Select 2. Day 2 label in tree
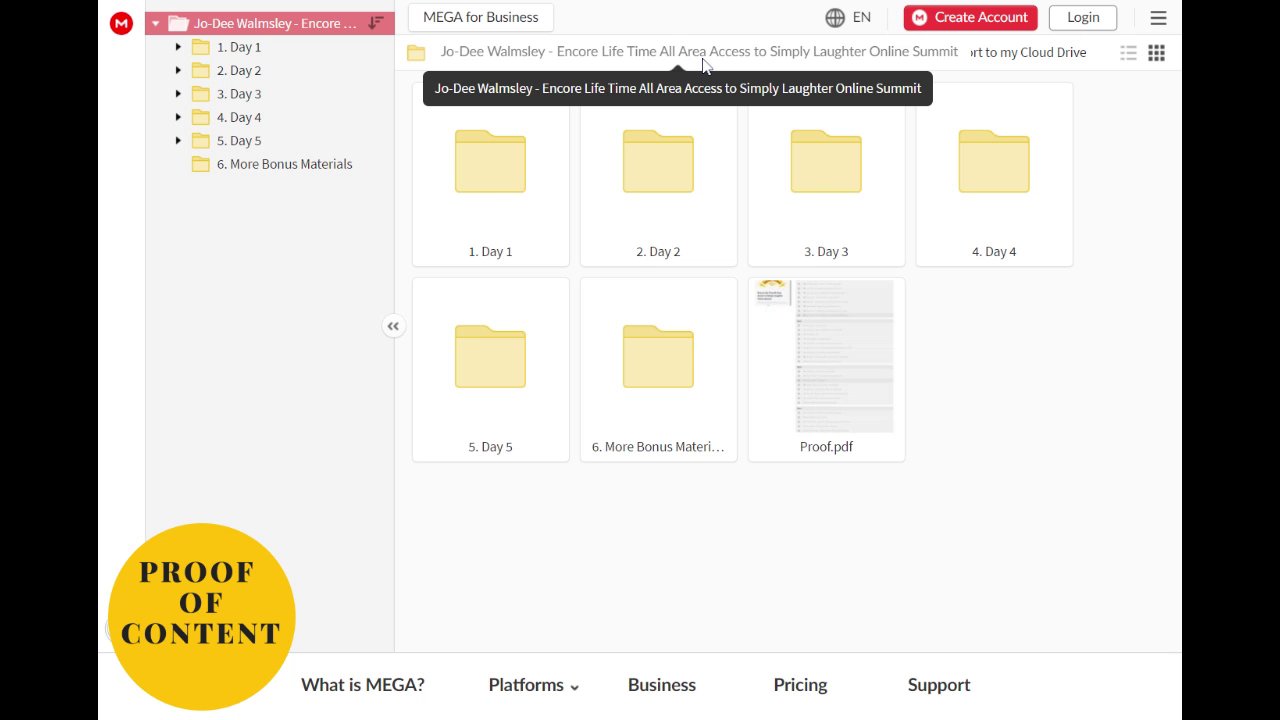 pos(239,70)
